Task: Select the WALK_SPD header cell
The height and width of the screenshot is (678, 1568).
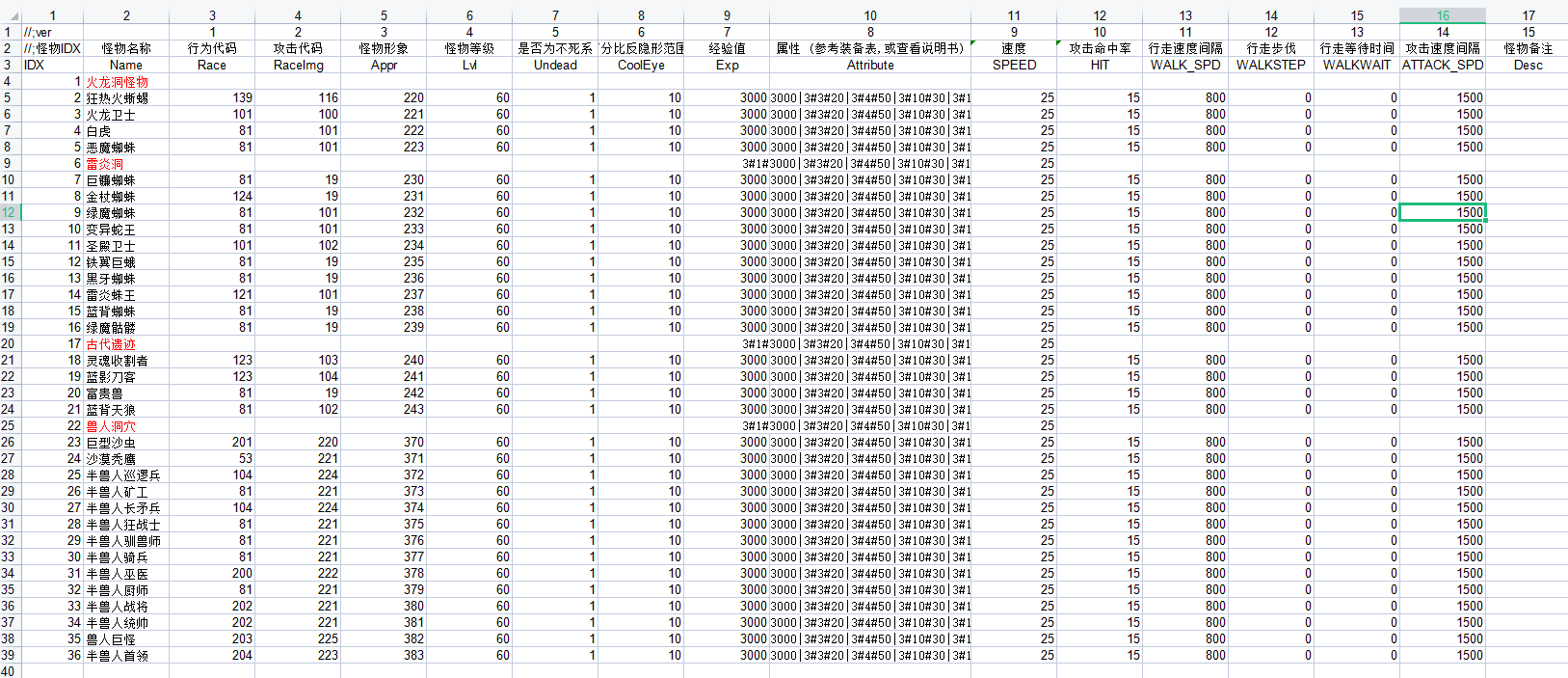Action: pyautogui.click(x=1184, y=65)
